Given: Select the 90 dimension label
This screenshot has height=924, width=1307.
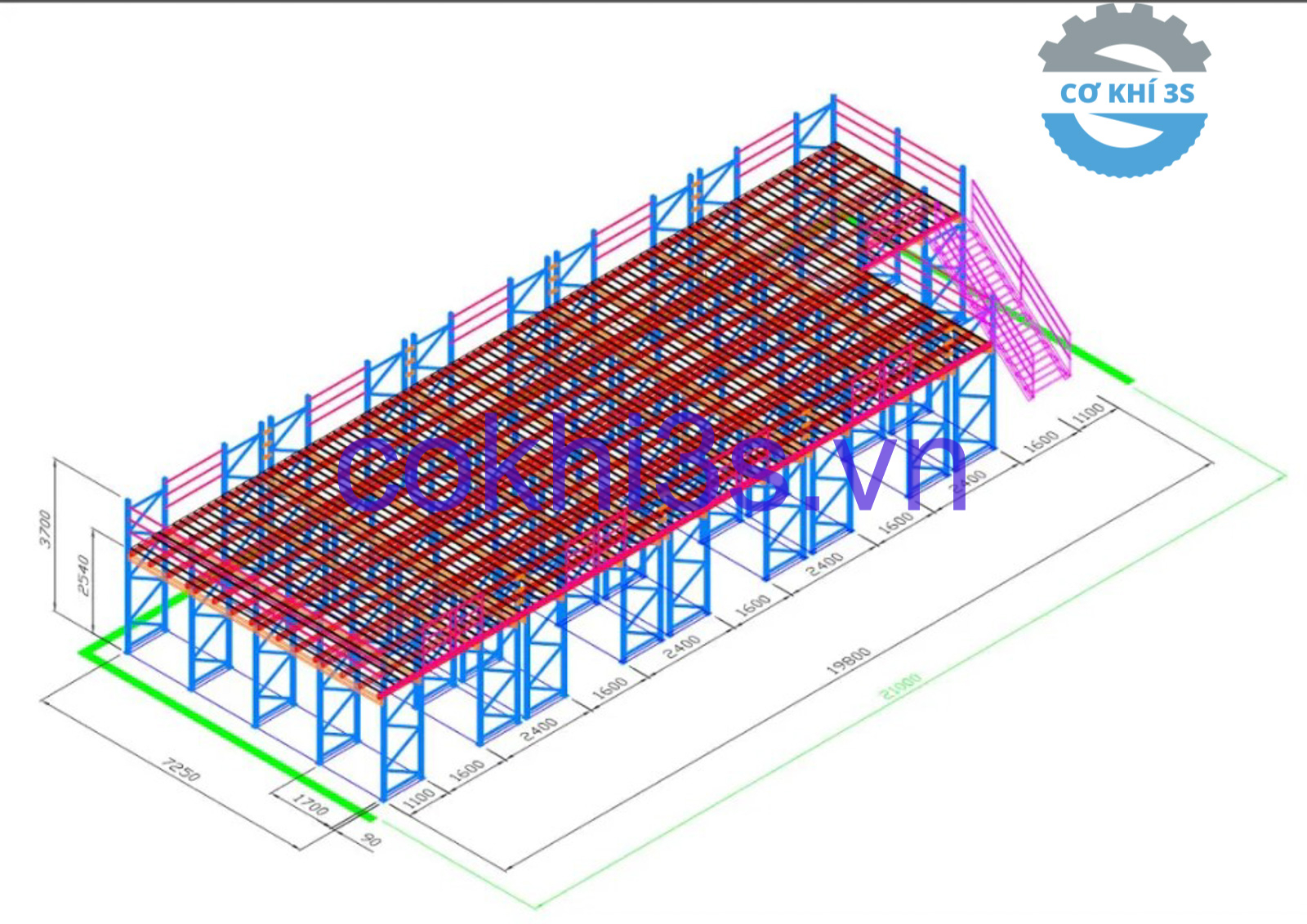Looking at the screenshot, I should click(370, 839).
